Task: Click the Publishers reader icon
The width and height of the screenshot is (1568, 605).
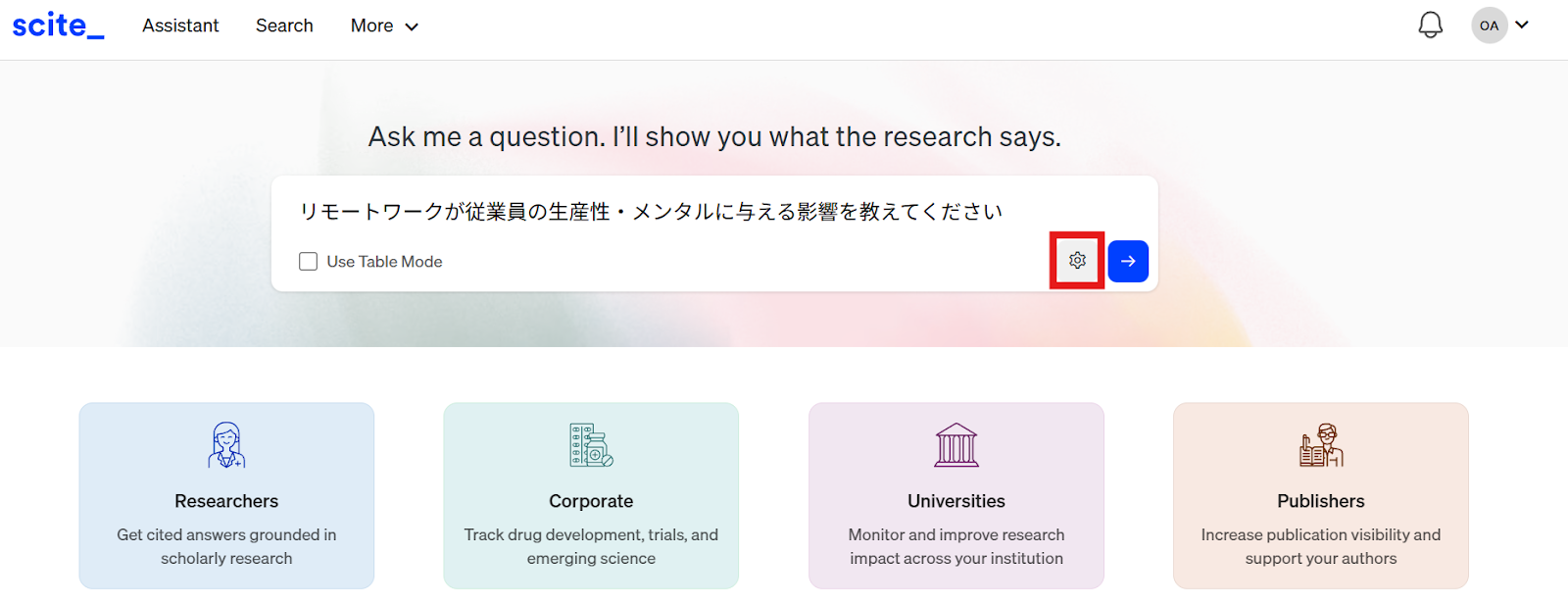Action: pyautogui.click(x=1321, y=445)
